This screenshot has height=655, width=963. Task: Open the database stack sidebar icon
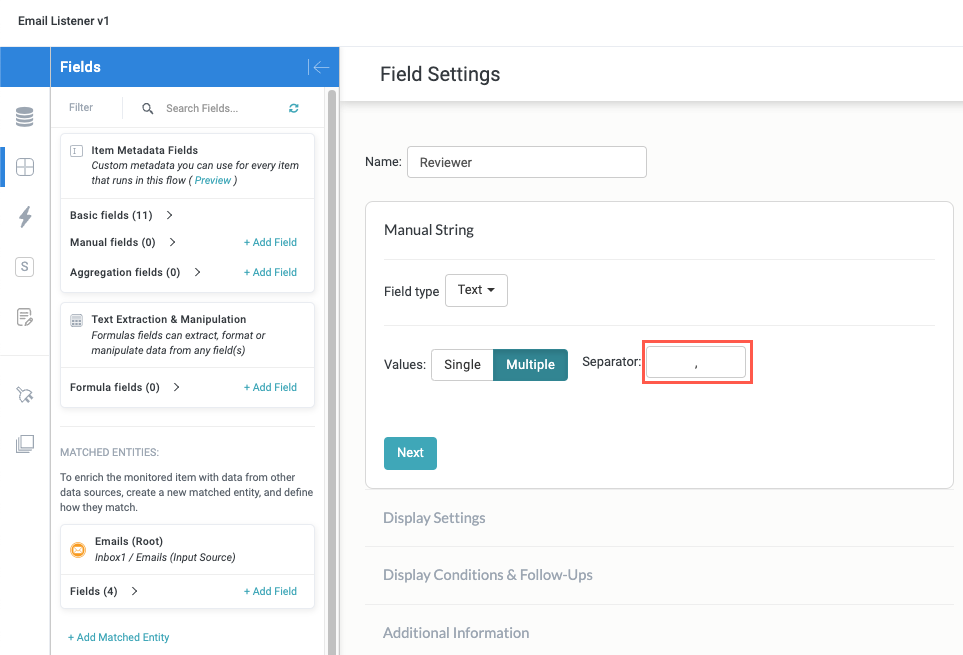point(25,118)
